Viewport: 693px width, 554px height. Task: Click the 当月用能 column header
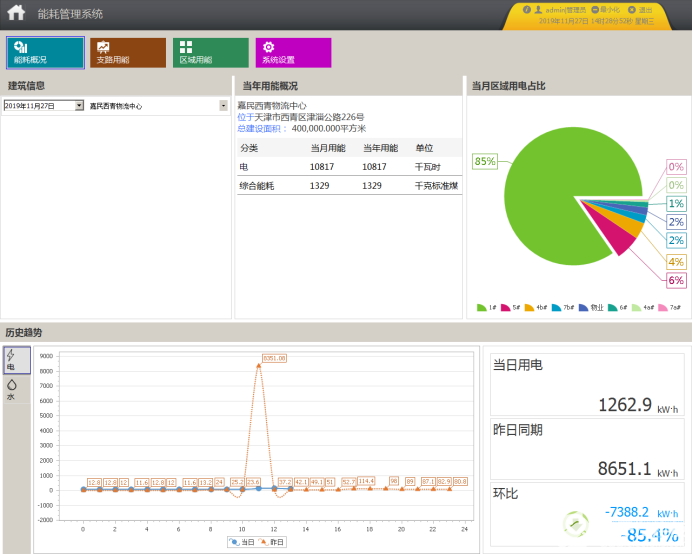[327, 148]
